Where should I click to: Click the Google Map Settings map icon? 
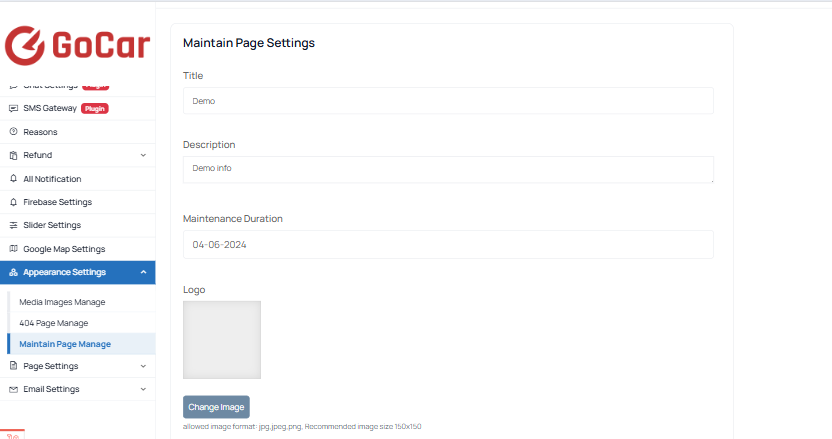click(x=14, y=248)
